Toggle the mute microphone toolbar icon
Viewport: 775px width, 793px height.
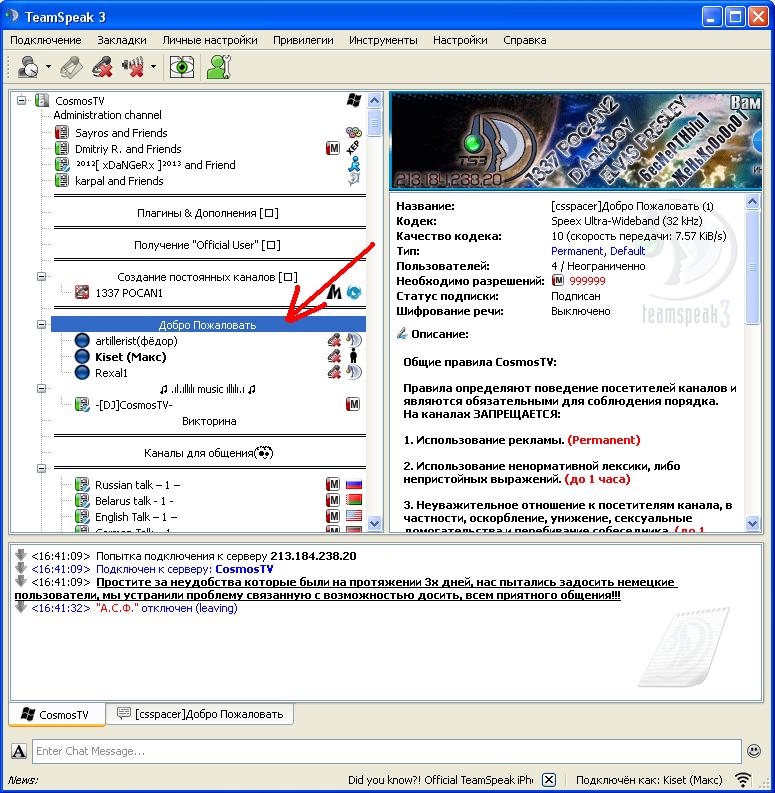102,67
